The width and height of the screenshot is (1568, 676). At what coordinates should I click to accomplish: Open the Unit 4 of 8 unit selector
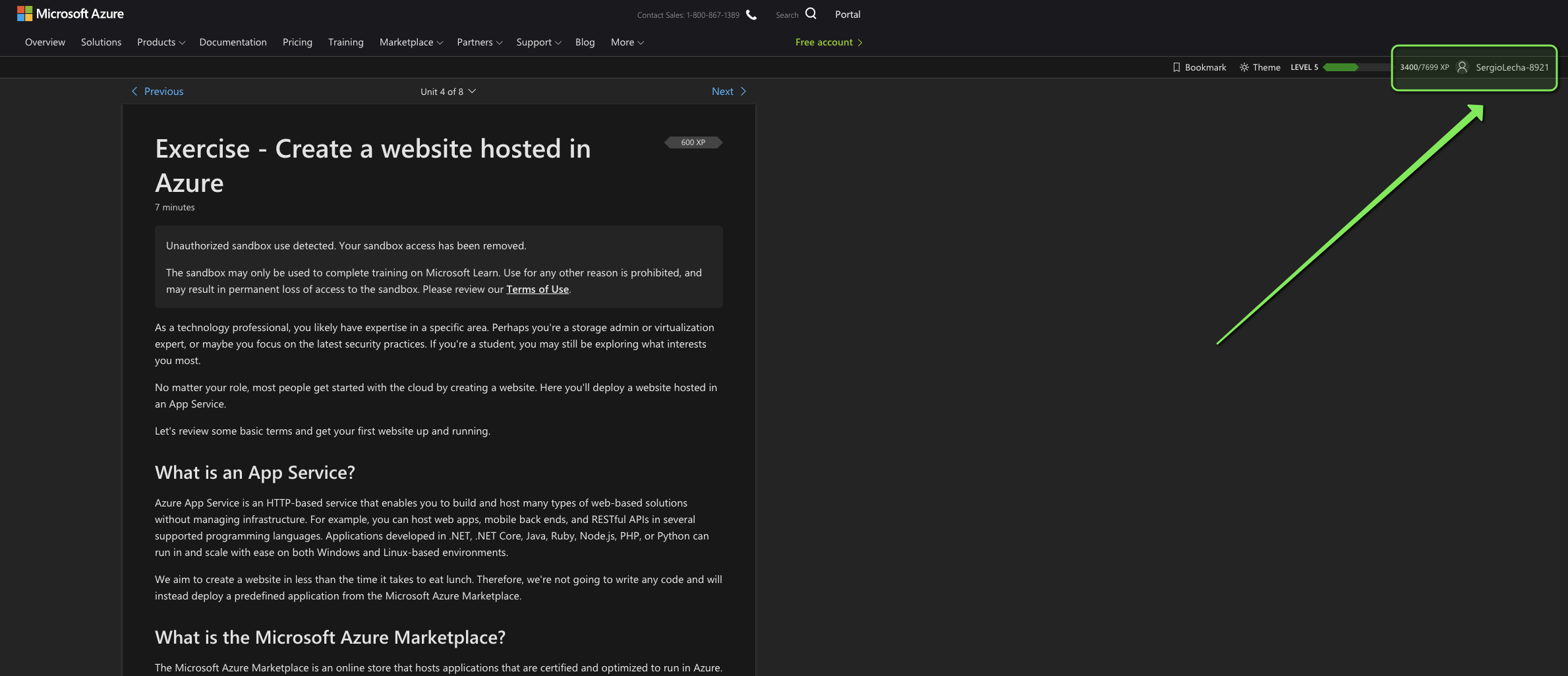click(x=448, y=91)
